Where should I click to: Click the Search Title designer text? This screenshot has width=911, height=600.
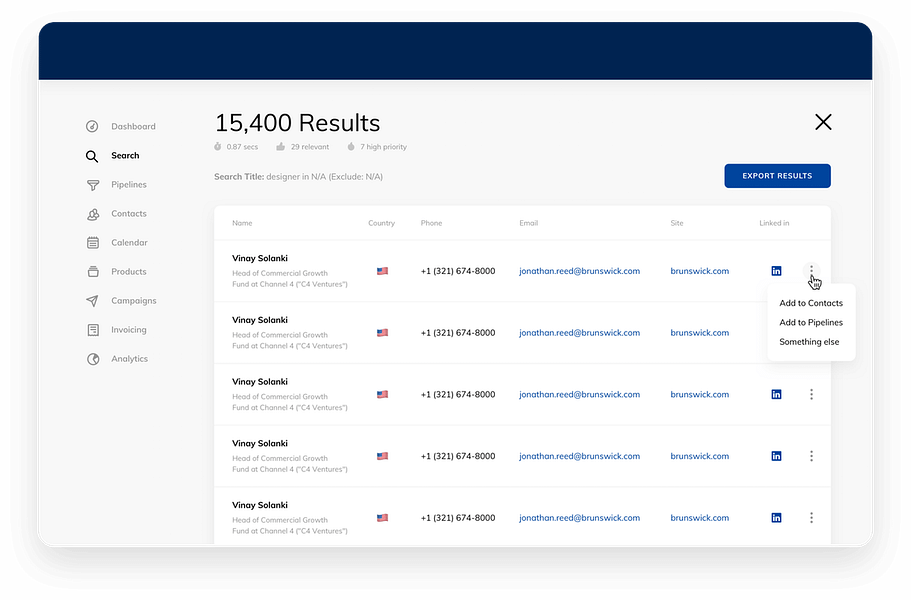point(298,177)
